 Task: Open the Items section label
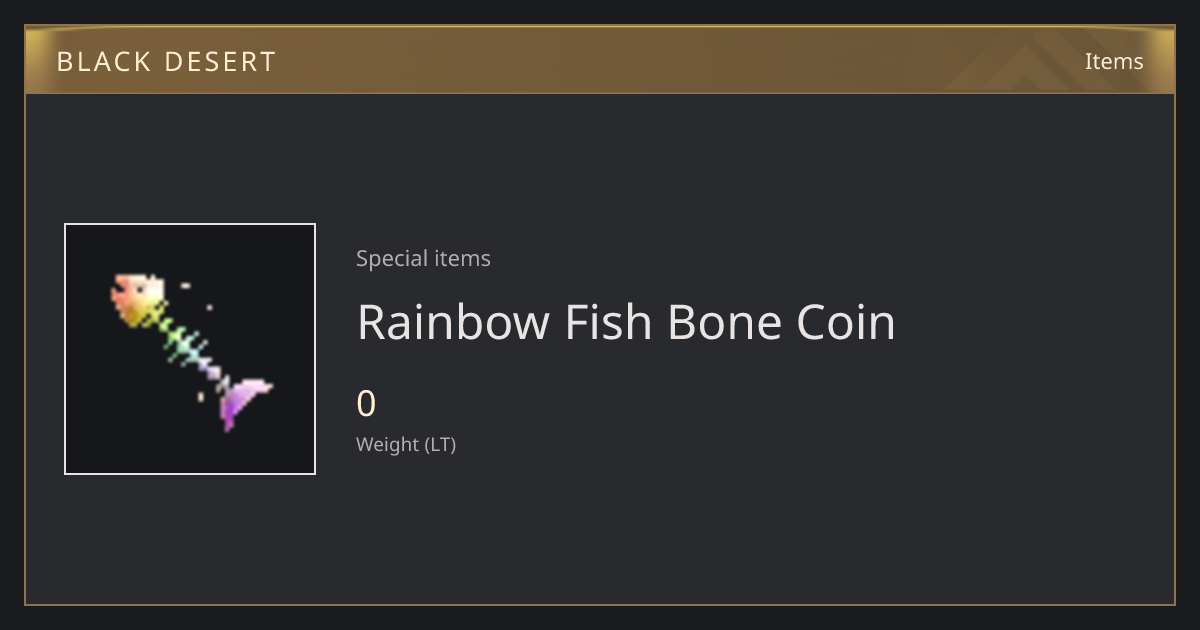[x=1114, y=61]
